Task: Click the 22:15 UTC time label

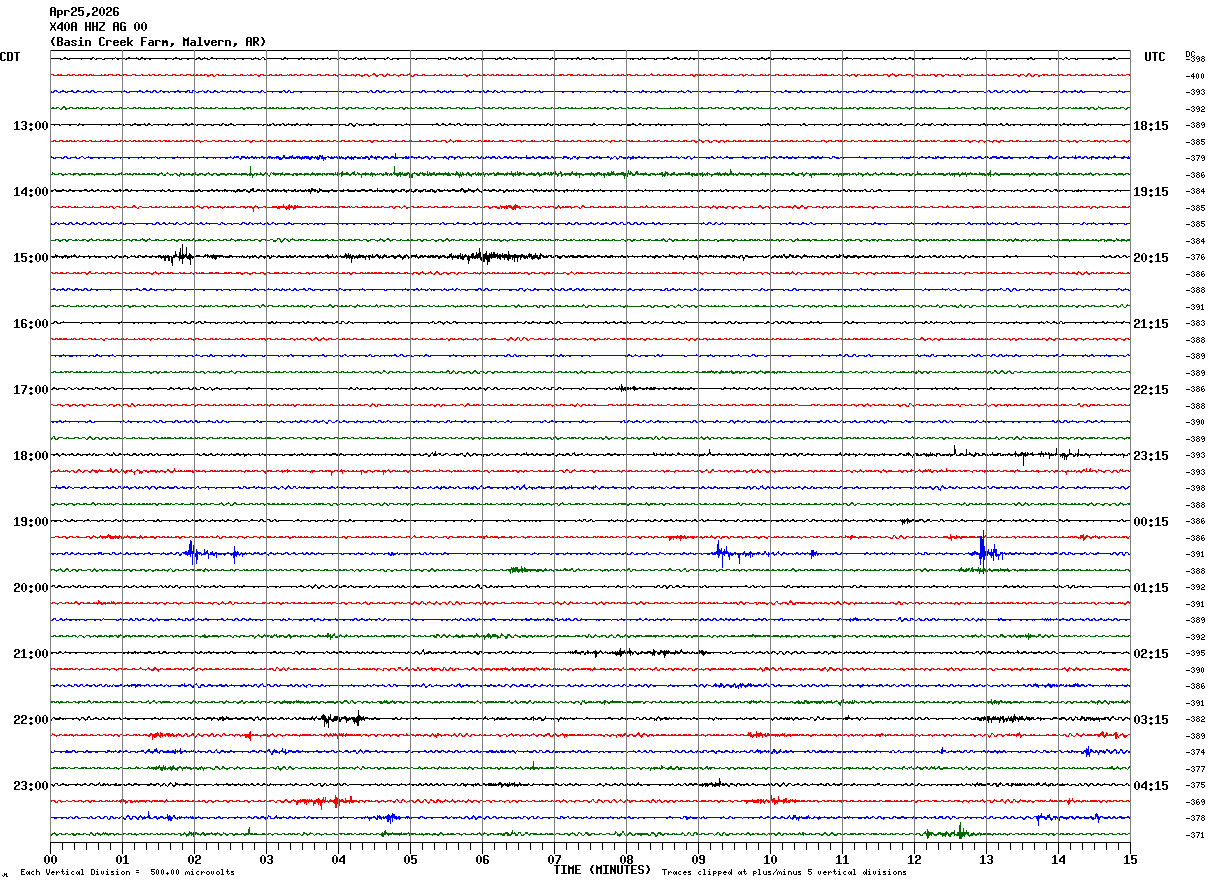Action: [x=1151, y=390]
